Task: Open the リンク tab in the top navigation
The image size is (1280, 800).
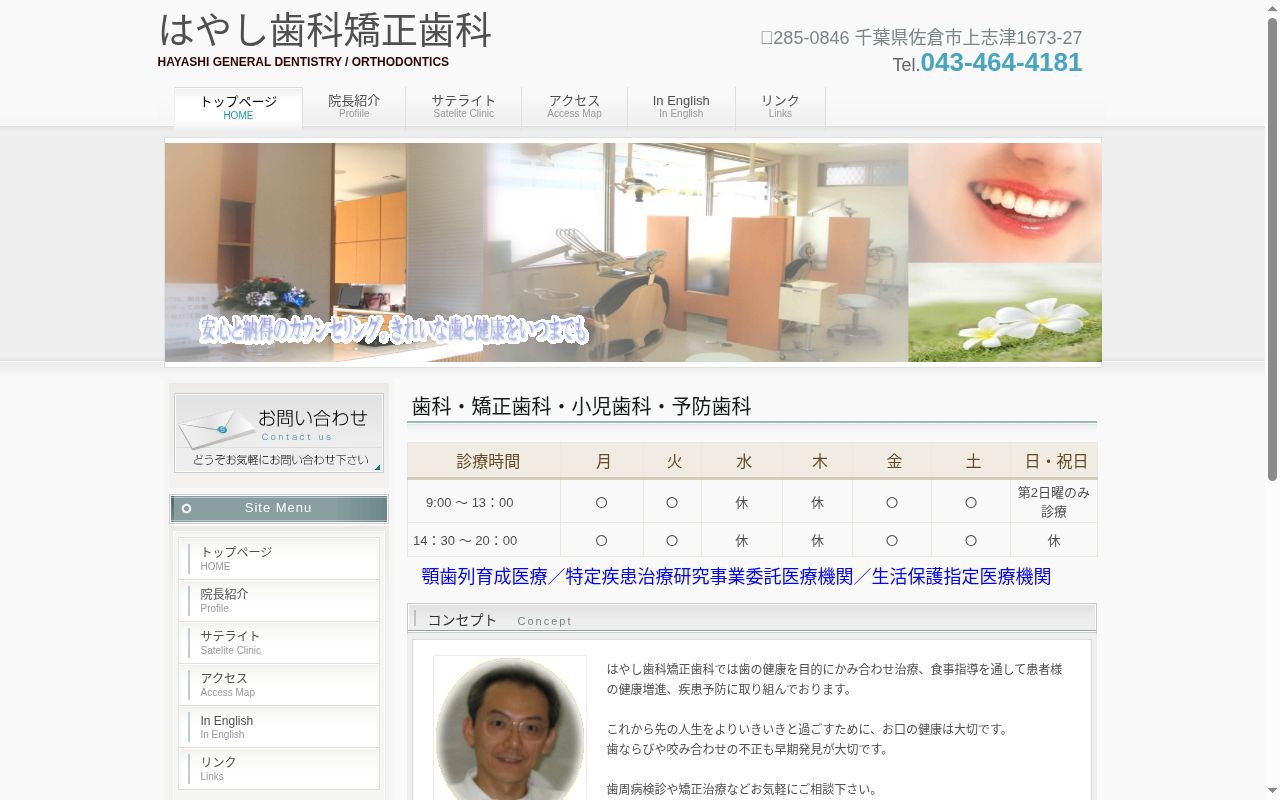Action: (780, 107)
